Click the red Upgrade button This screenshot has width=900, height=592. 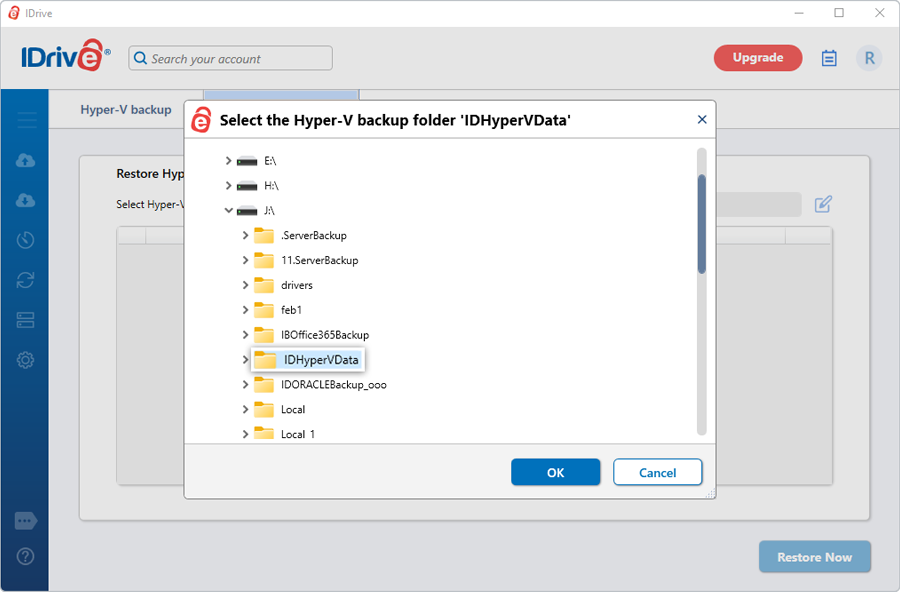(758, 57)
